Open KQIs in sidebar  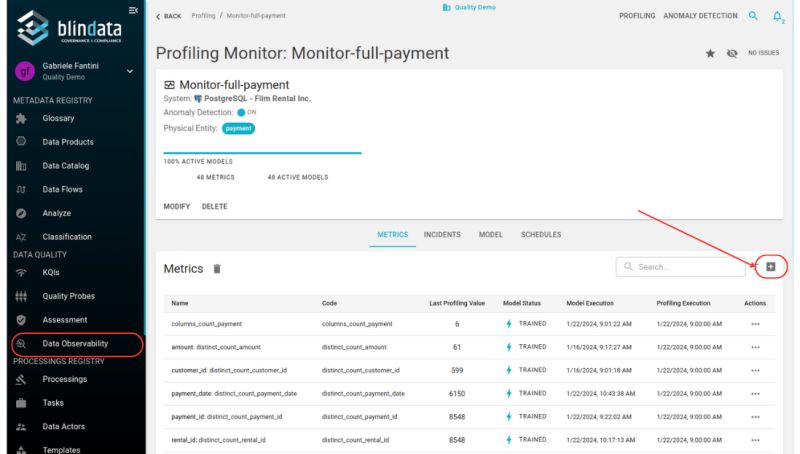(x=51, y=272)
